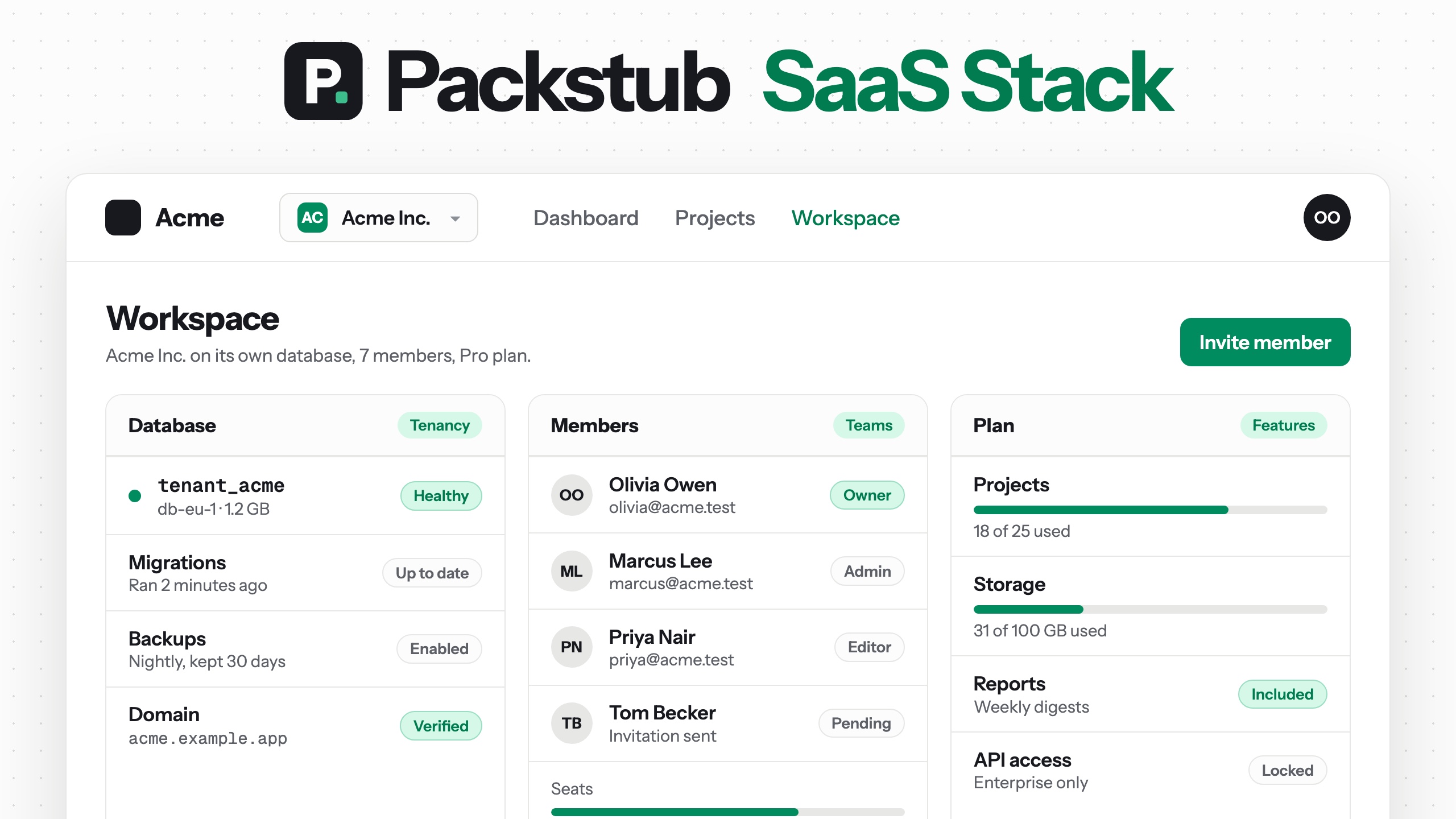The height and width of the screenshot is (819, 1456).
Task: Click the Projects usage progress bar
Action: click(x=1150, y=510)
